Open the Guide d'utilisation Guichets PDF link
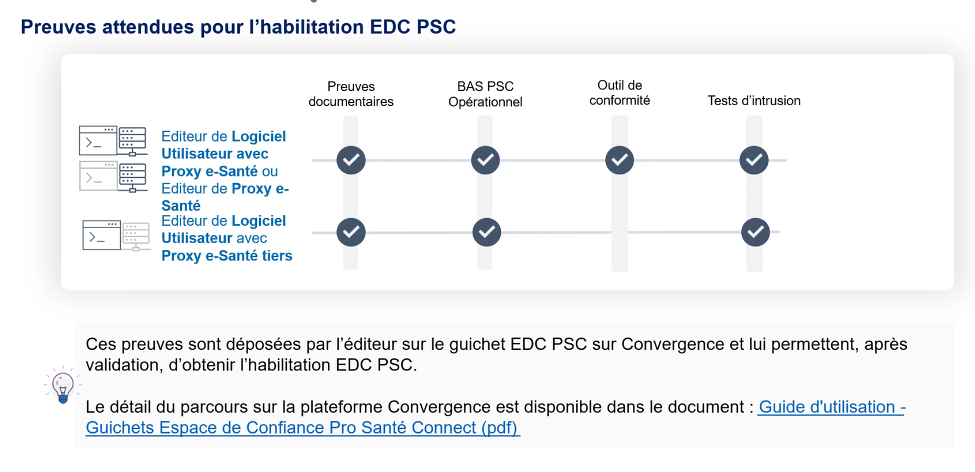Image resolution: width=975 pixels, height=472 pixels. click(495, 418)
